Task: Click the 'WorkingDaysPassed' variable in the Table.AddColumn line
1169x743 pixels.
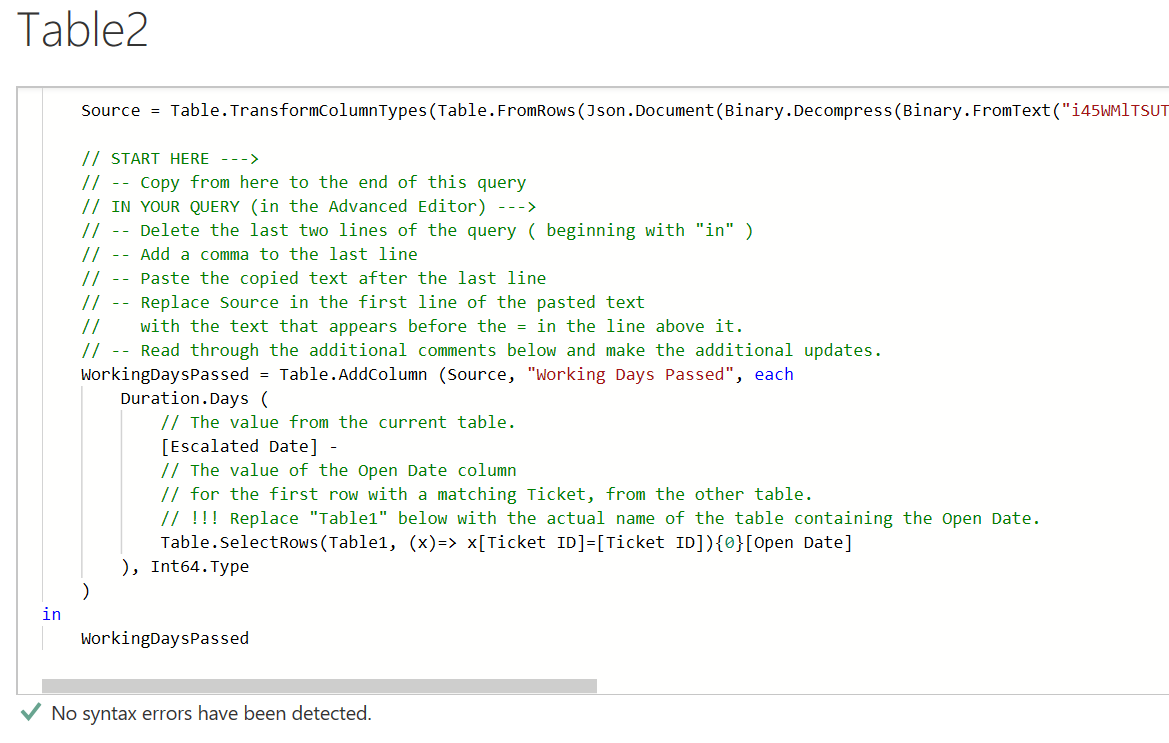Action: tap(165, 374)
